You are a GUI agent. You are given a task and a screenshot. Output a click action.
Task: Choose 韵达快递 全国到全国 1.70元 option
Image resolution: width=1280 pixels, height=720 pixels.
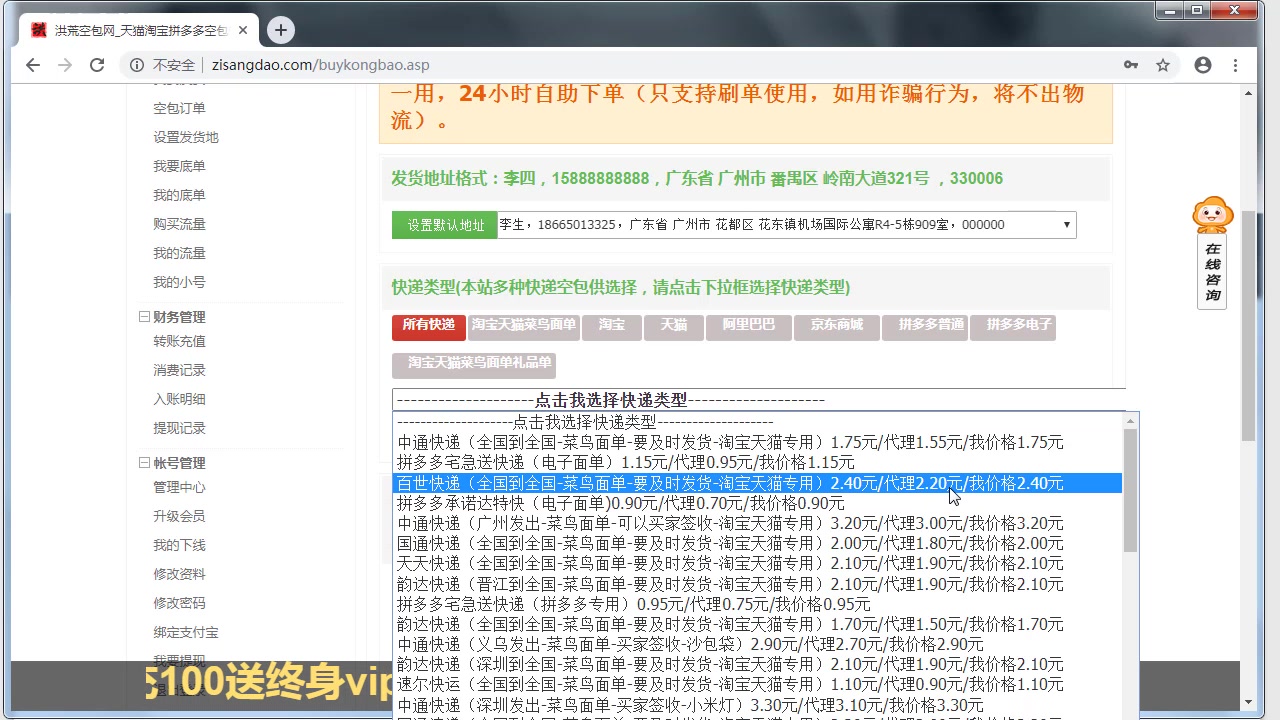[757, 624]
